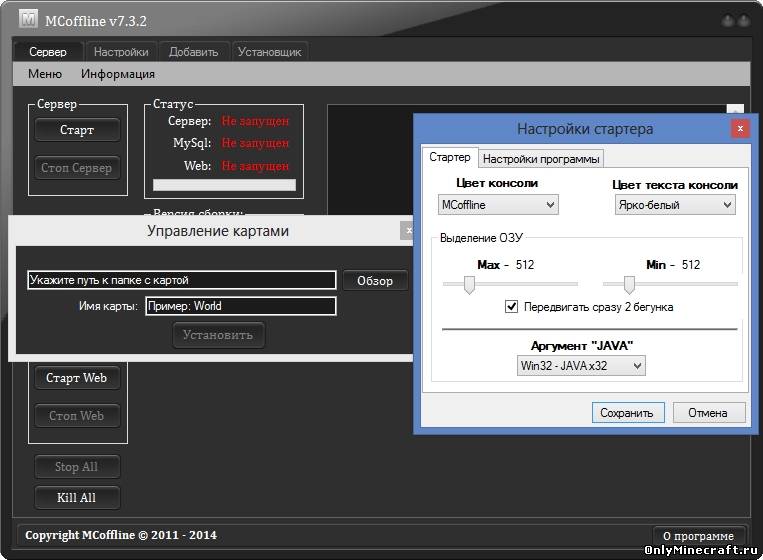Switch to the Настройки tab

[120, 52]
